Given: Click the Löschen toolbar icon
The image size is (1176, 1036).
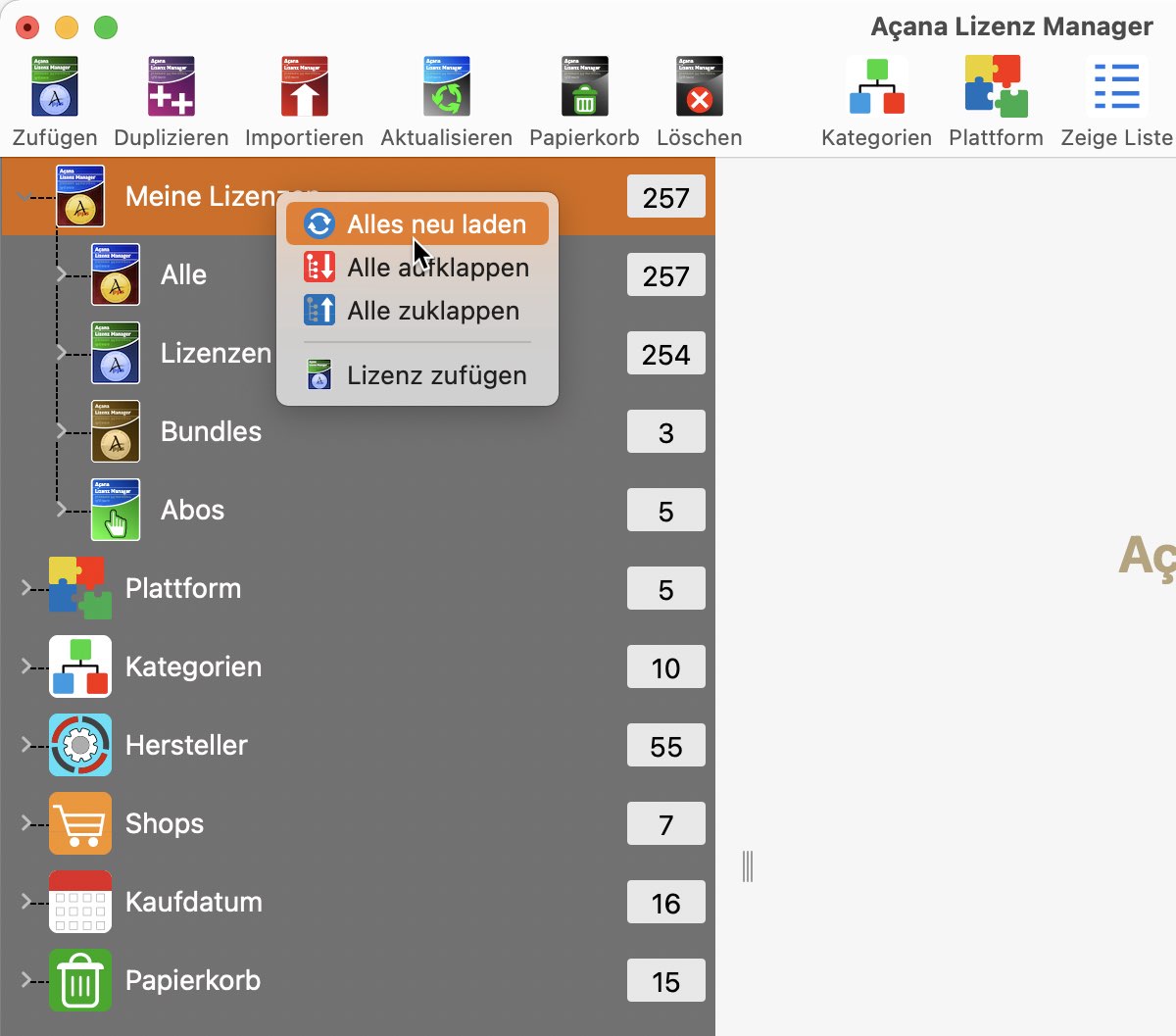Looking at the screenshot, I should [700, 87].
